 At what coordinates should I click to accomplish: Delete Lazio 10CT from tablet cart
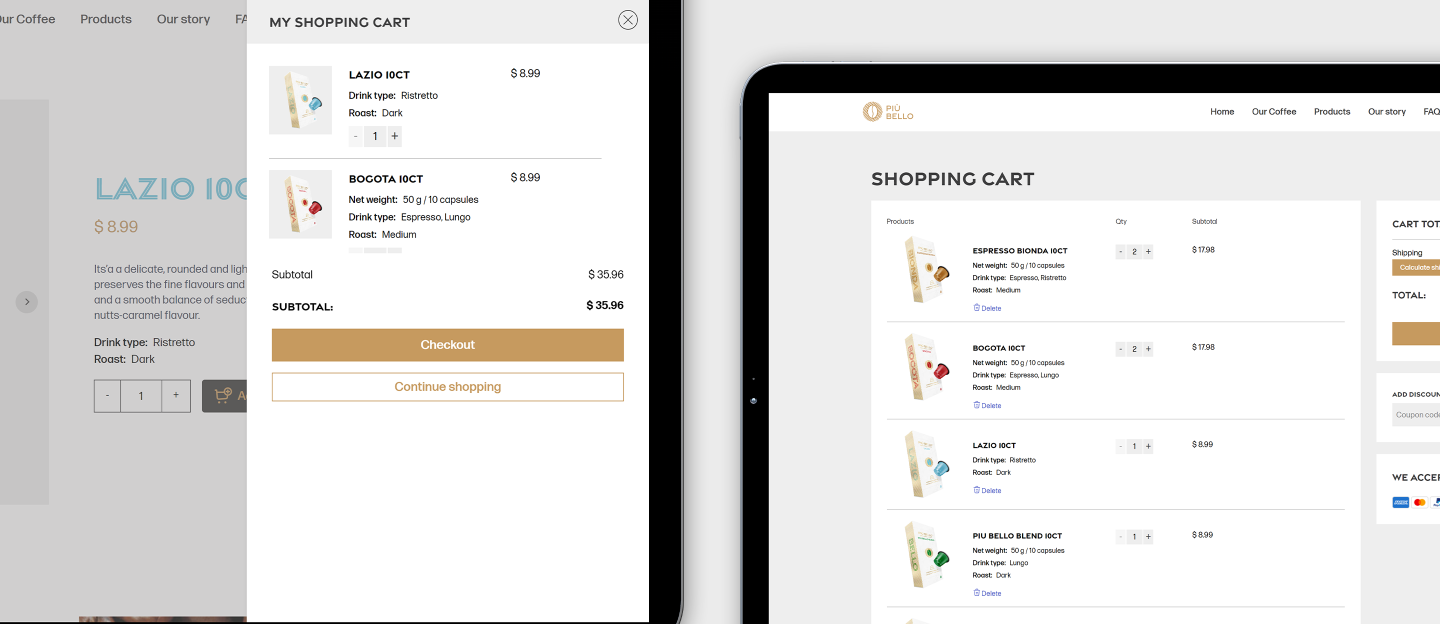point(987,490)
